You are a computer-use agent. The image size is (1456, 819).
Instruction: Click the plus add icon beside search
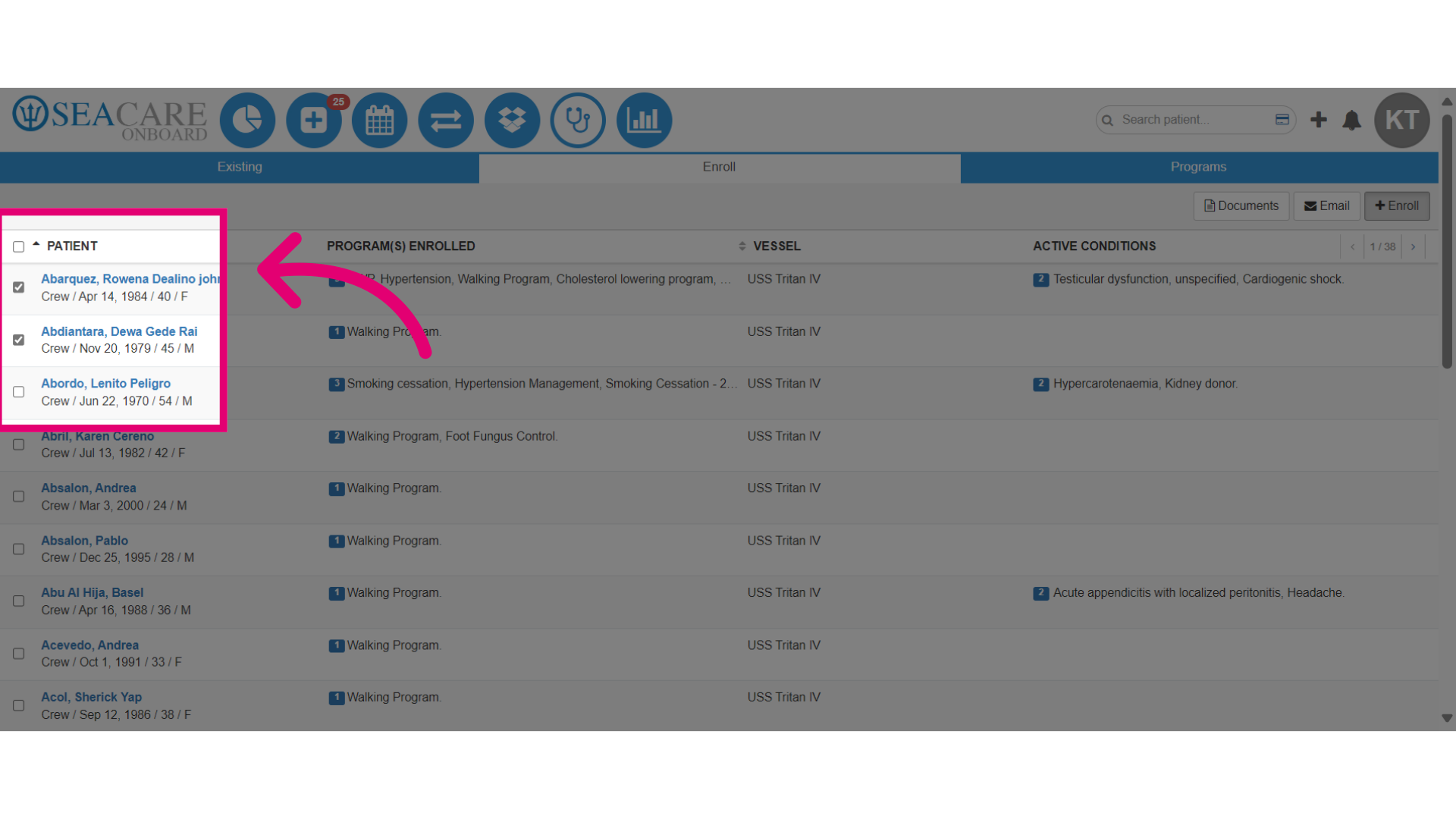(x=1319, y=120)
